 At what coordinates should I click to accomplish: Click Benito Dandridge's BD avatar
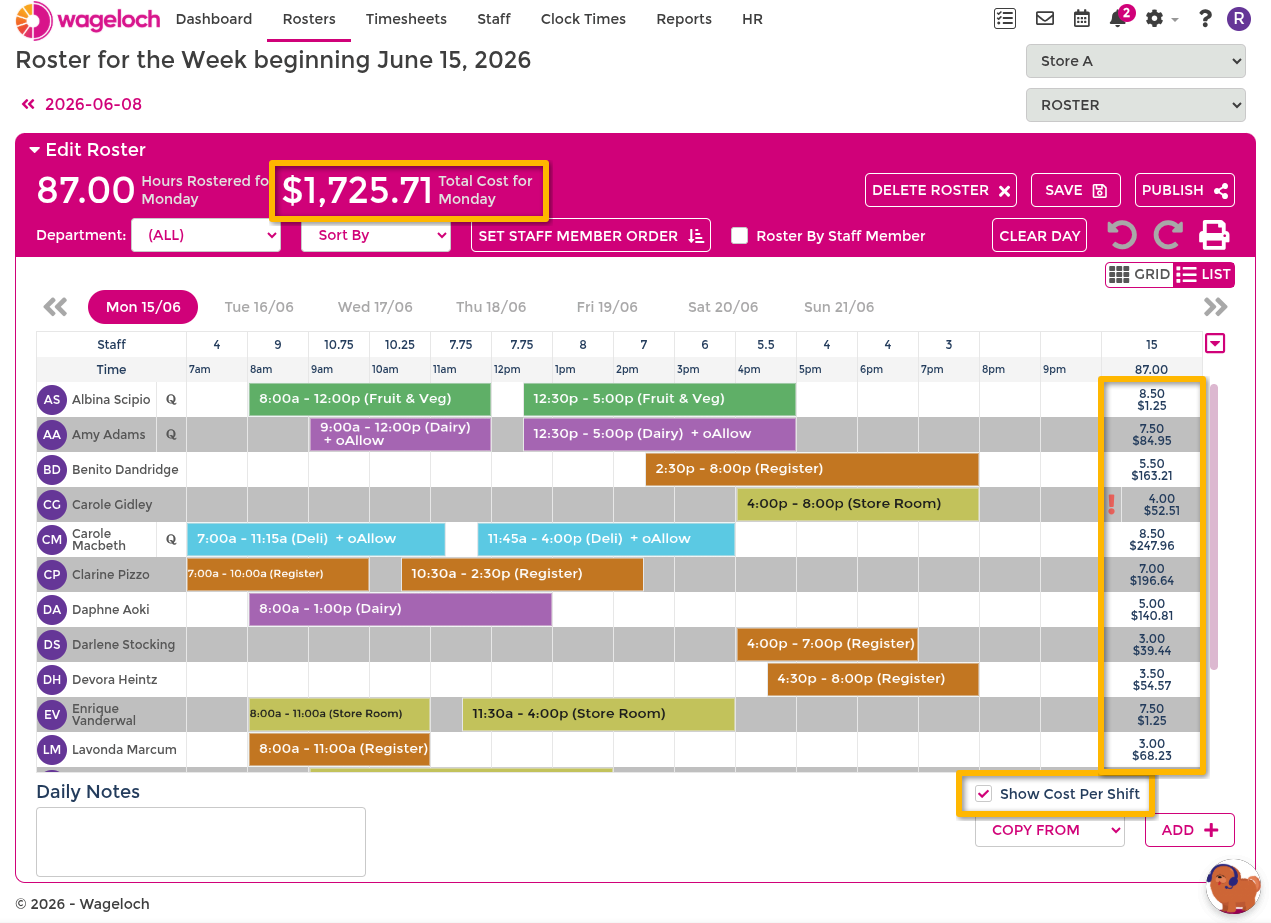[52, 469]
